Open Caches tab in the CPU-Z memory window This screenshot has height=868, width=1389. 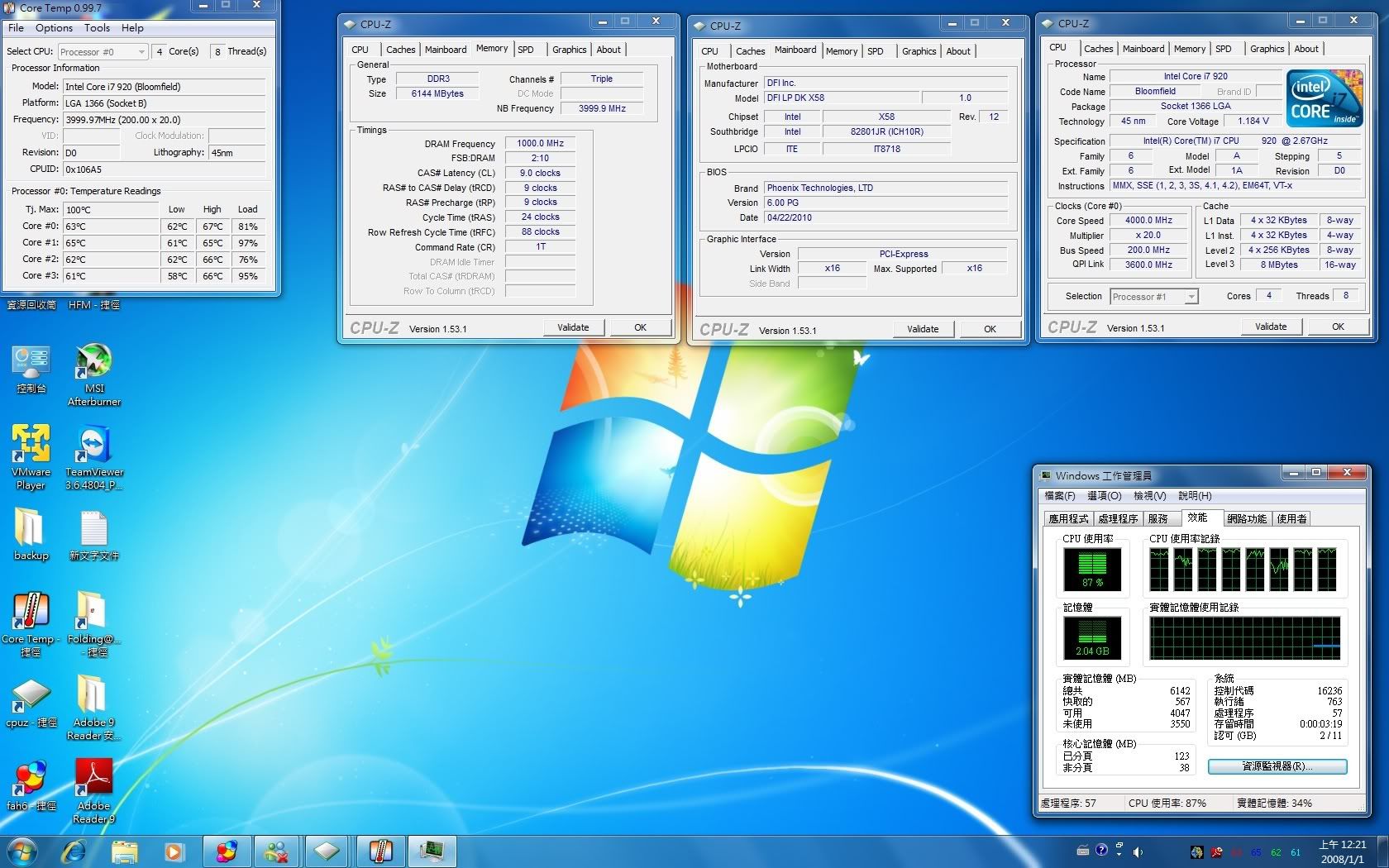(401, 50)
